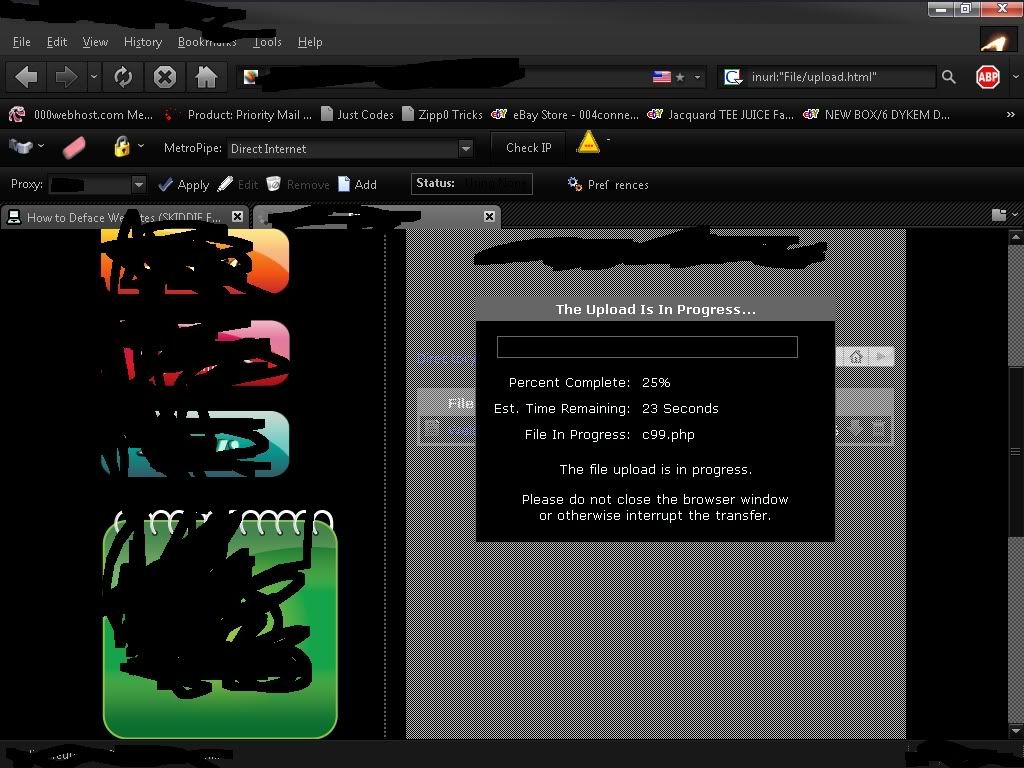Go forward with the Forward arrow
This screenshot has width=1024, height=768.
(65, 77)
